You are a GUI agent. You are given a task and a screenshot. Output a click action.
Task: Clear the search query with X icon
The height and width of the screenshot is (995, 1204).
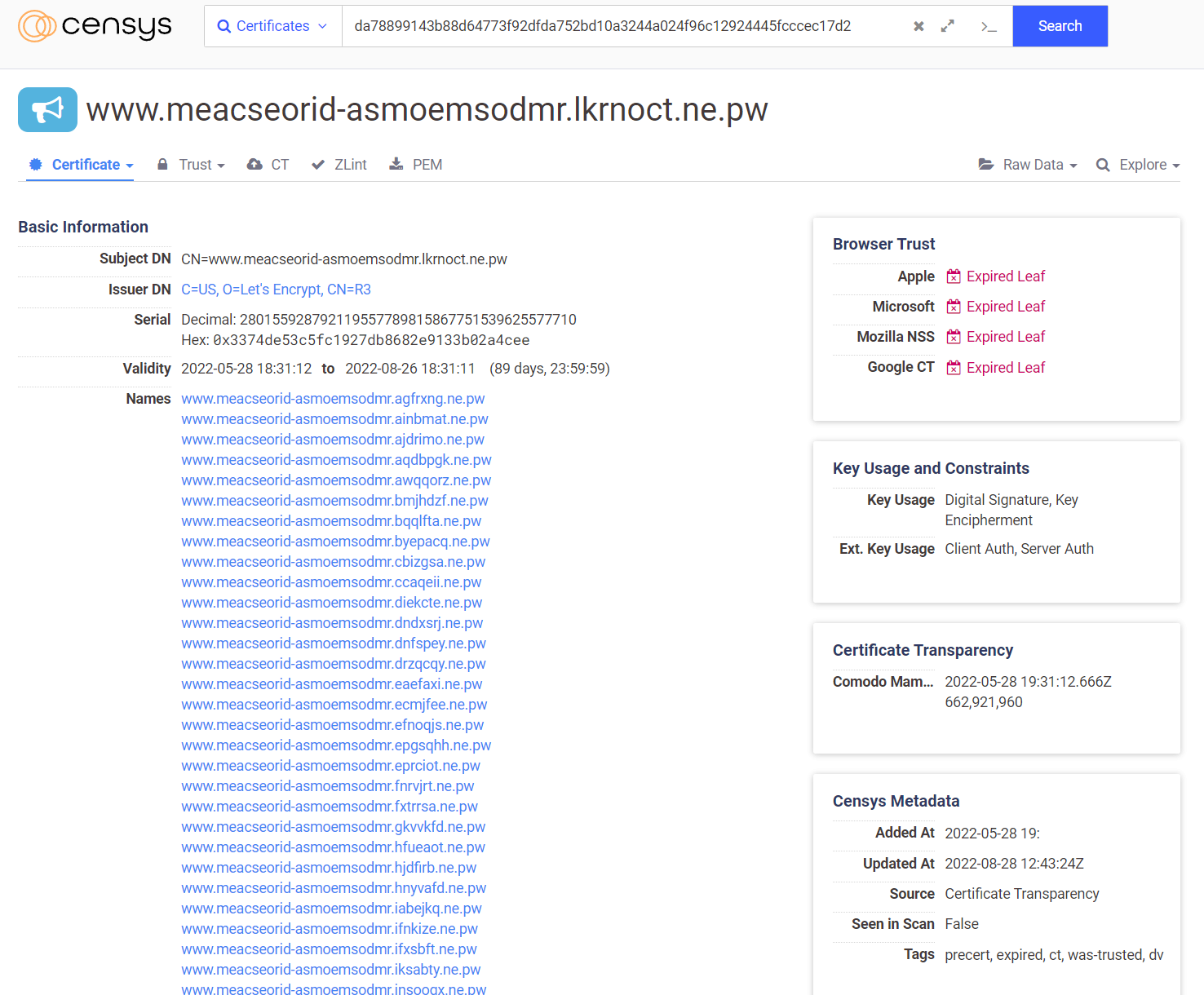(x=918, y=26)
